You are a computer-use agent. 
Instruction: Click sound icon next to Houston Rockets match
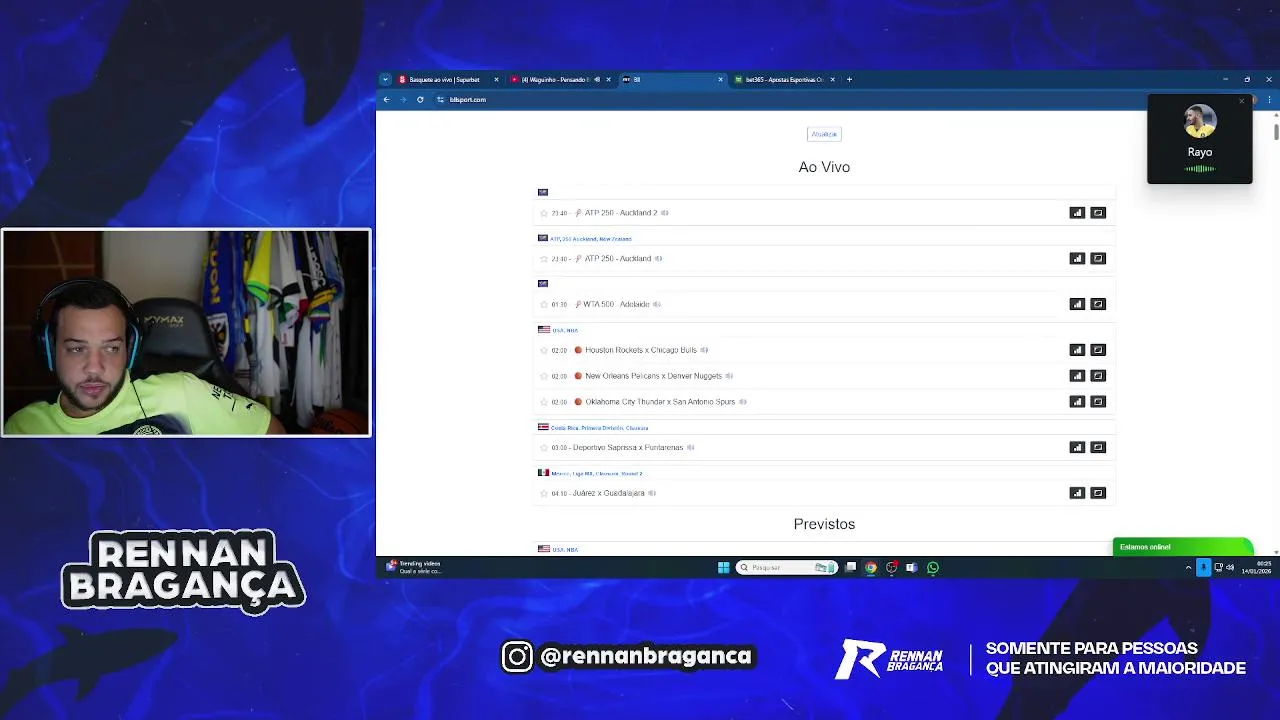pos(704,350)
